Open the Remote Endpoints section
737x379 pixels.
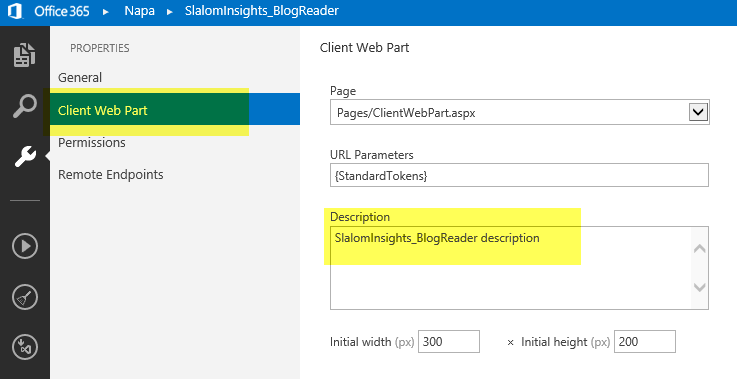[110, 174]
